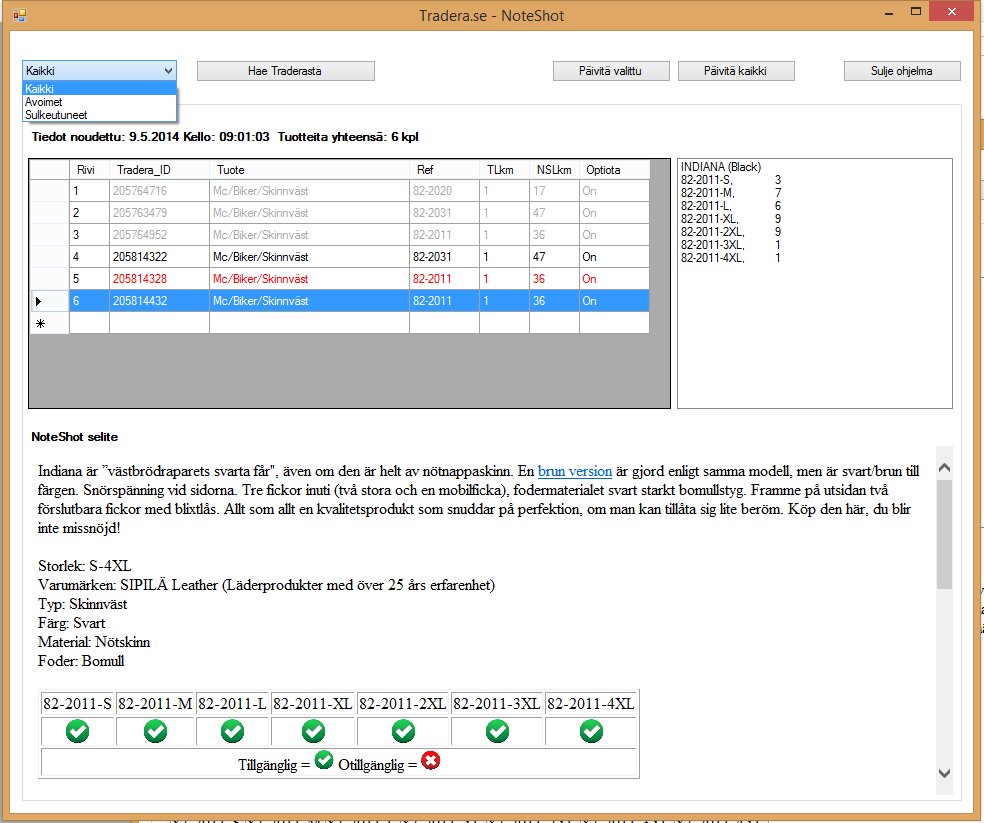
Task: Click the Sulje ohjelma button
Action: pyautogui.click(x=902, y=71)
